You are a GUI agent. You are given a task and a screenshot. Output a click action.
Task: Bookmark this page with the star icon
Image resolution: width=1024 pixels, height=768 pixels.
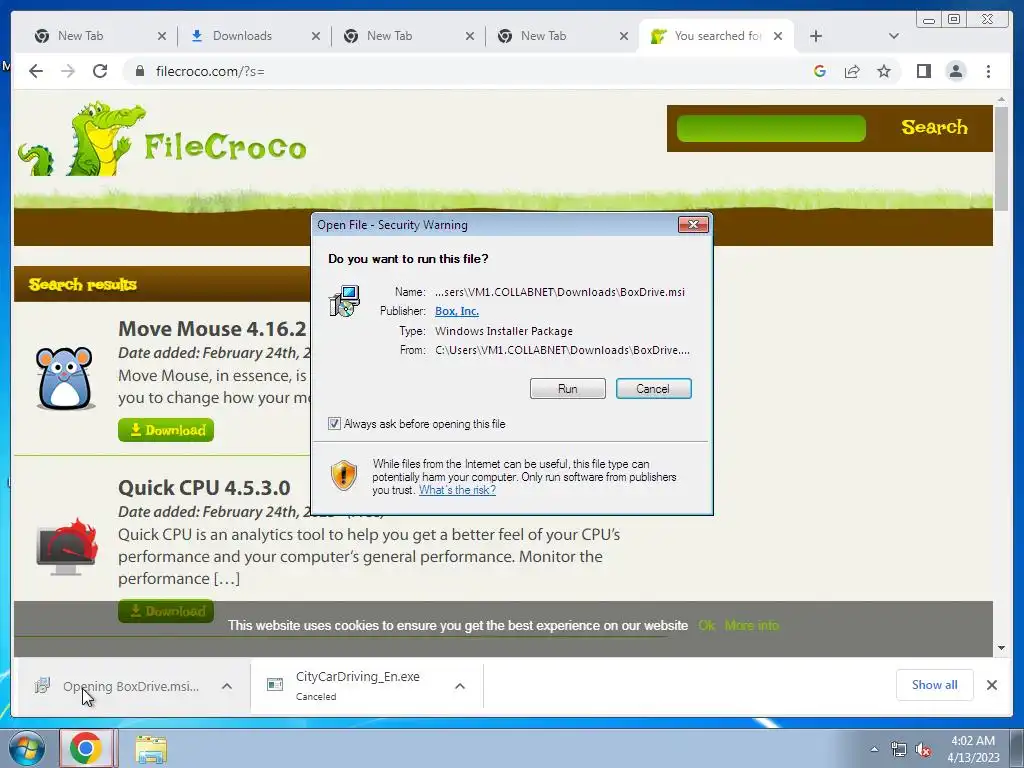tap(884, 71)
